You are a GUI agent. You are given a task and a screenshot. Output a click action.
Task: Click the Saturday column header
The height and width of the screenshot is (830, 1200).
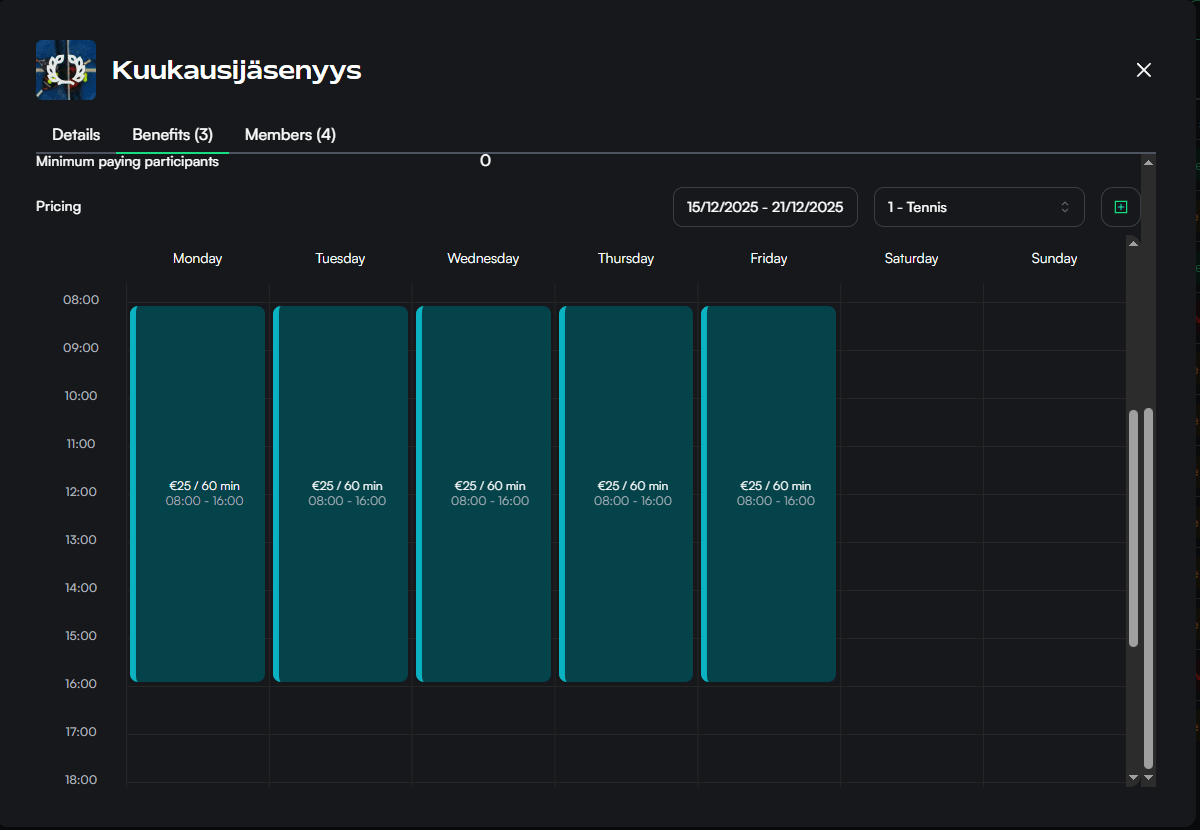click(x=911, y=258)
